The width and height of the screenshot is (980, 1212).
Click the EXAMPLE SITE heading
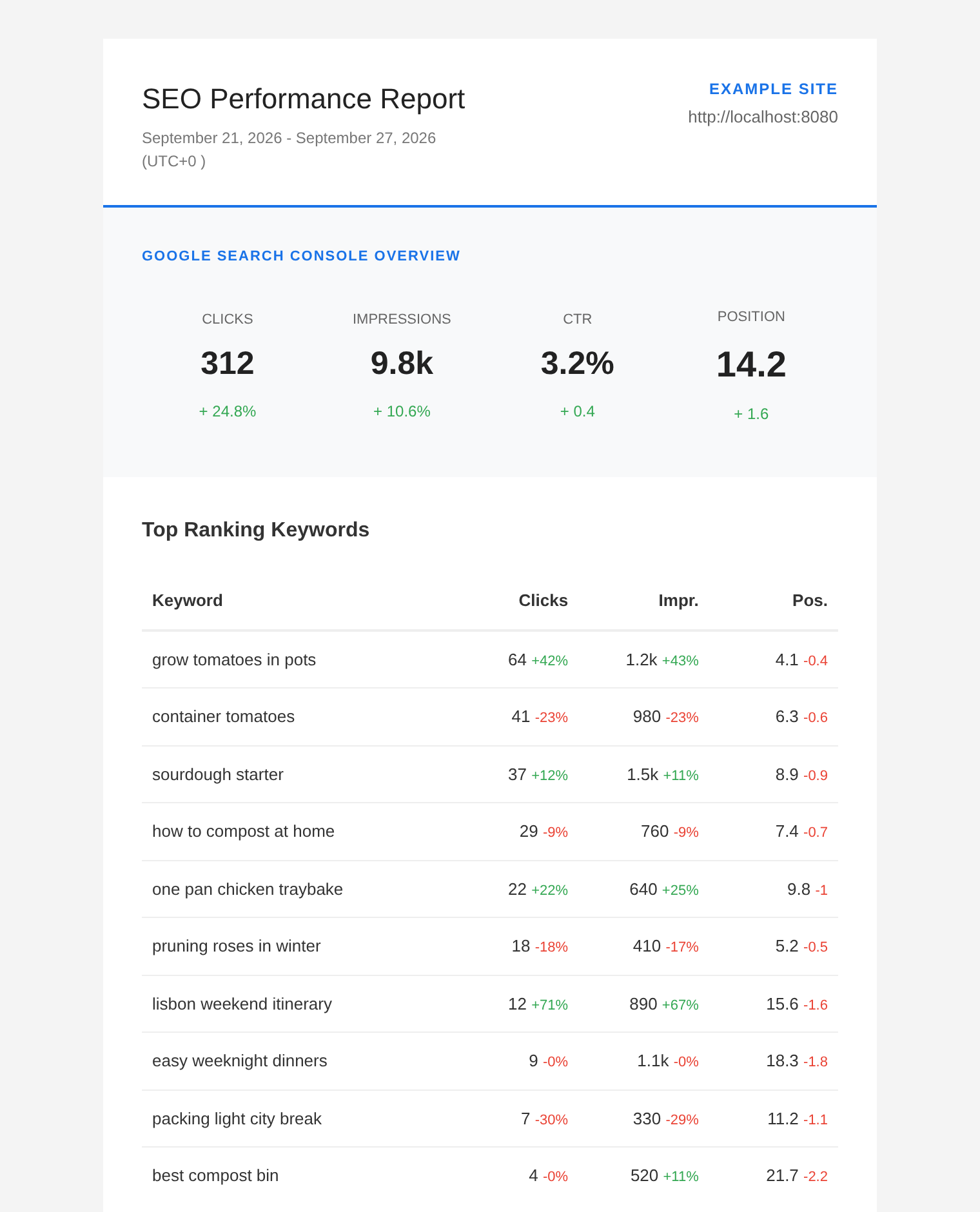(x=773, y=89)
